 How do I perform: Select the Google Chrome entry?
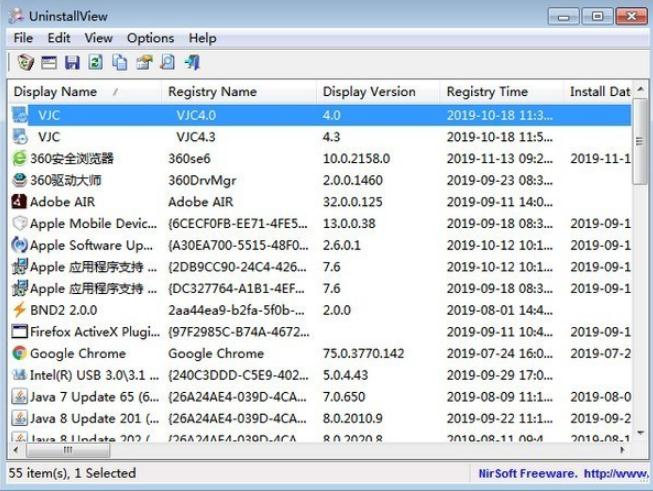pos(78,353)
